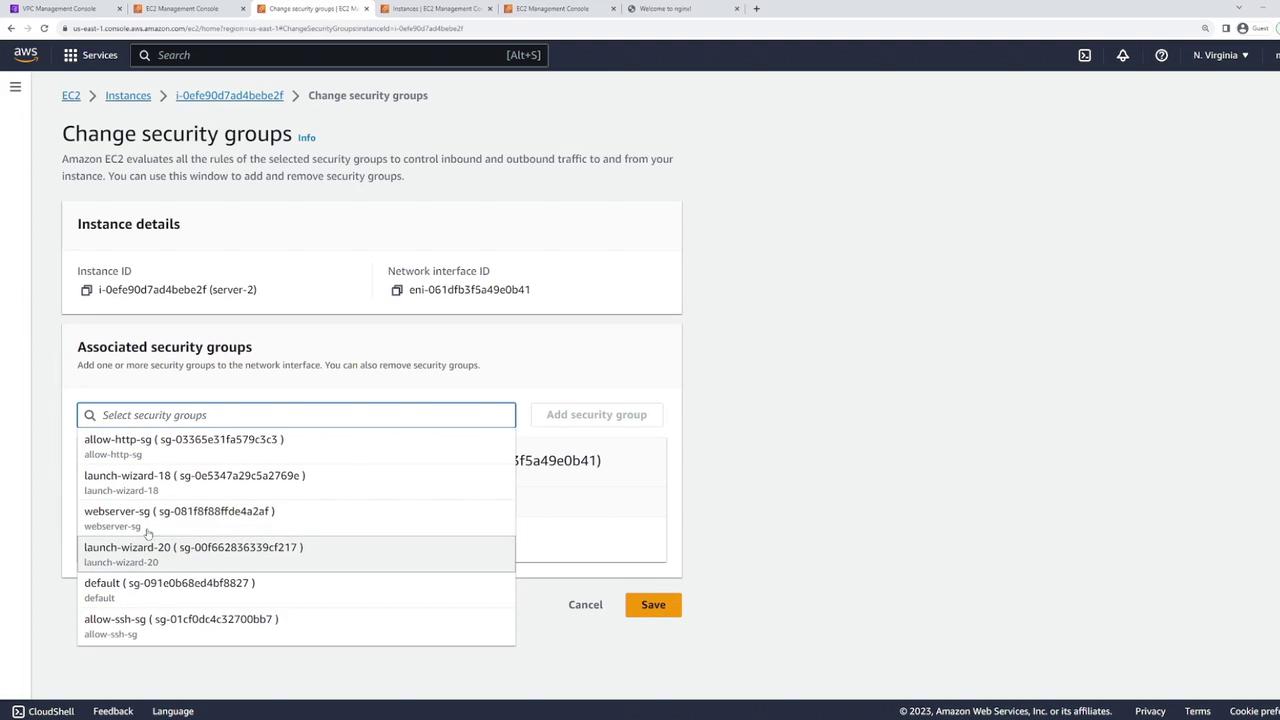Open the Services grid menu
Viewport: 1280px width, 720px height.
pos(91,55)
